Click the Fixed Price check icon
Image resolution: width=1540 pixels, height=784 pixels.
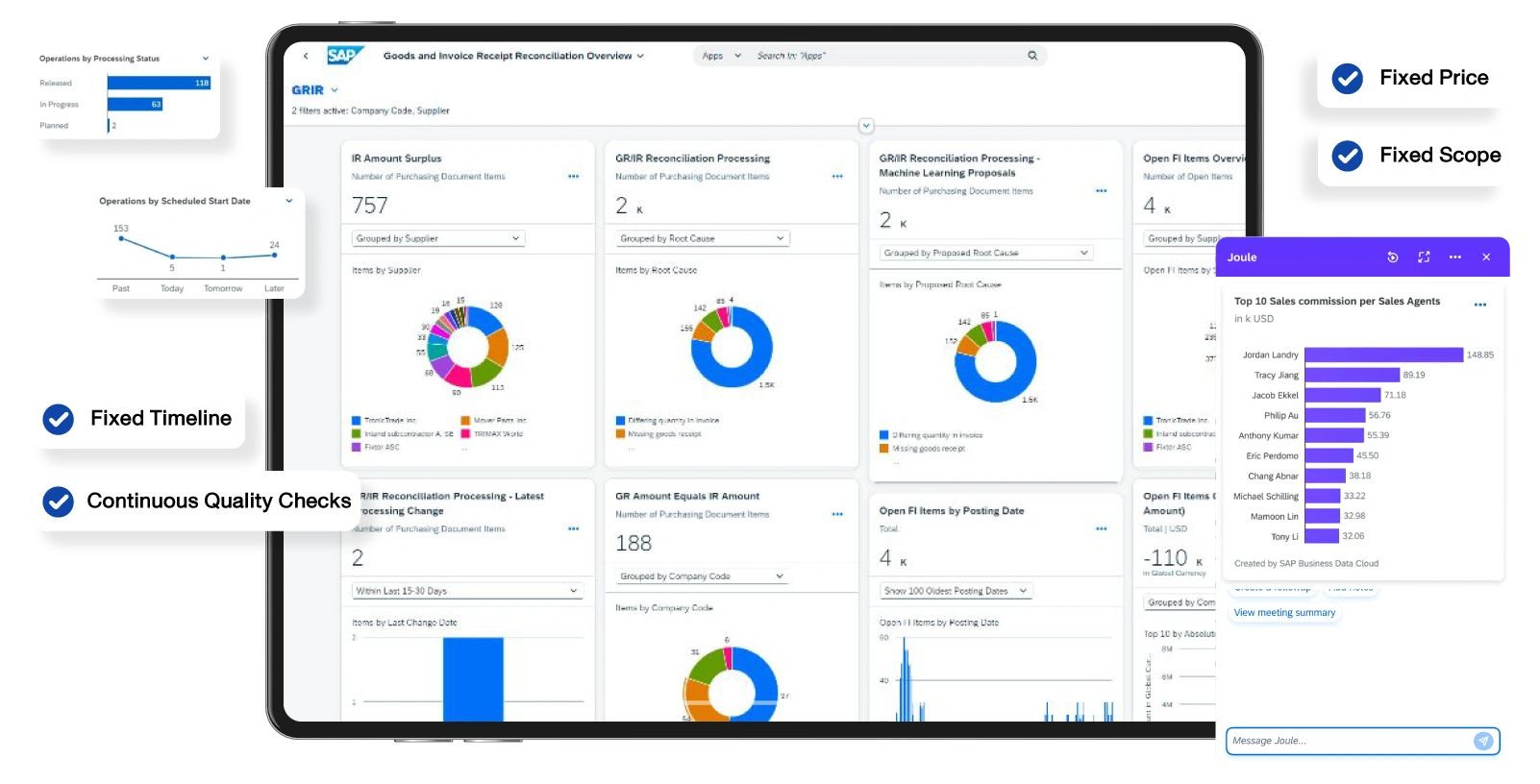pos(1348,78)
